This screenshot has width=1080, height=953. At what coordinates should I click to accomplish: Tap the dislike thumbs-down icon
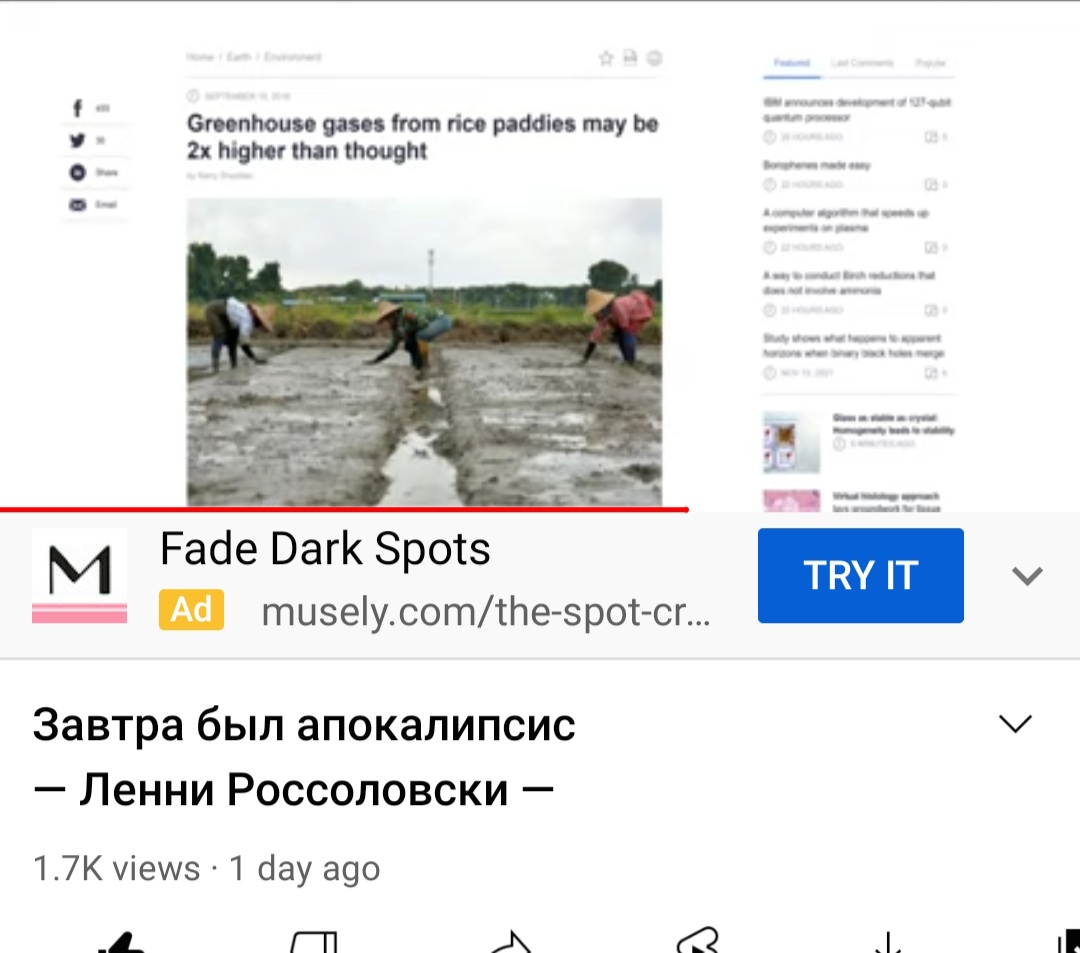click(x=314, y=942)
